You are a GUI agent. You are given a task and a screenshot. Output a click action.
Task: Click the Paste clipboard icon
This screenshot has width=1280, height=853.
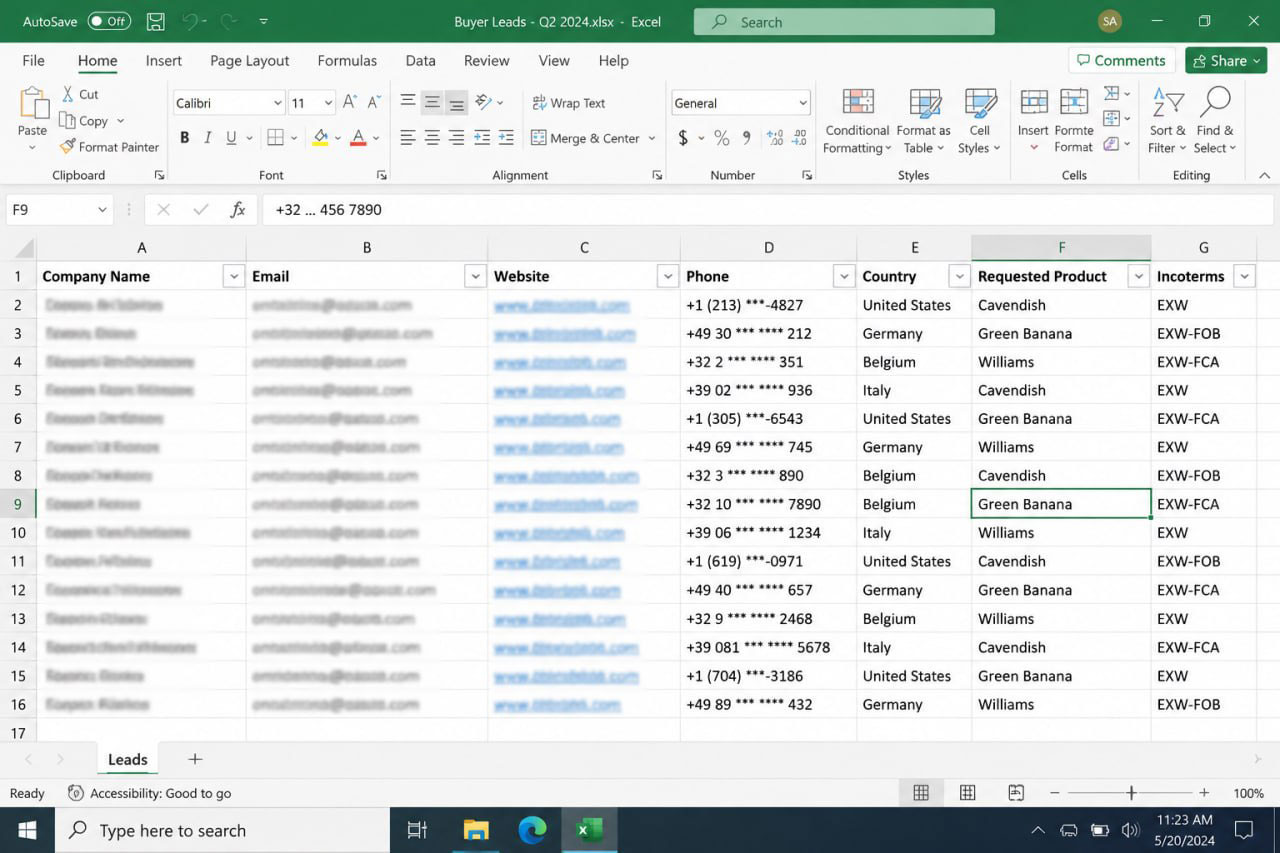[x=33, y=103]
